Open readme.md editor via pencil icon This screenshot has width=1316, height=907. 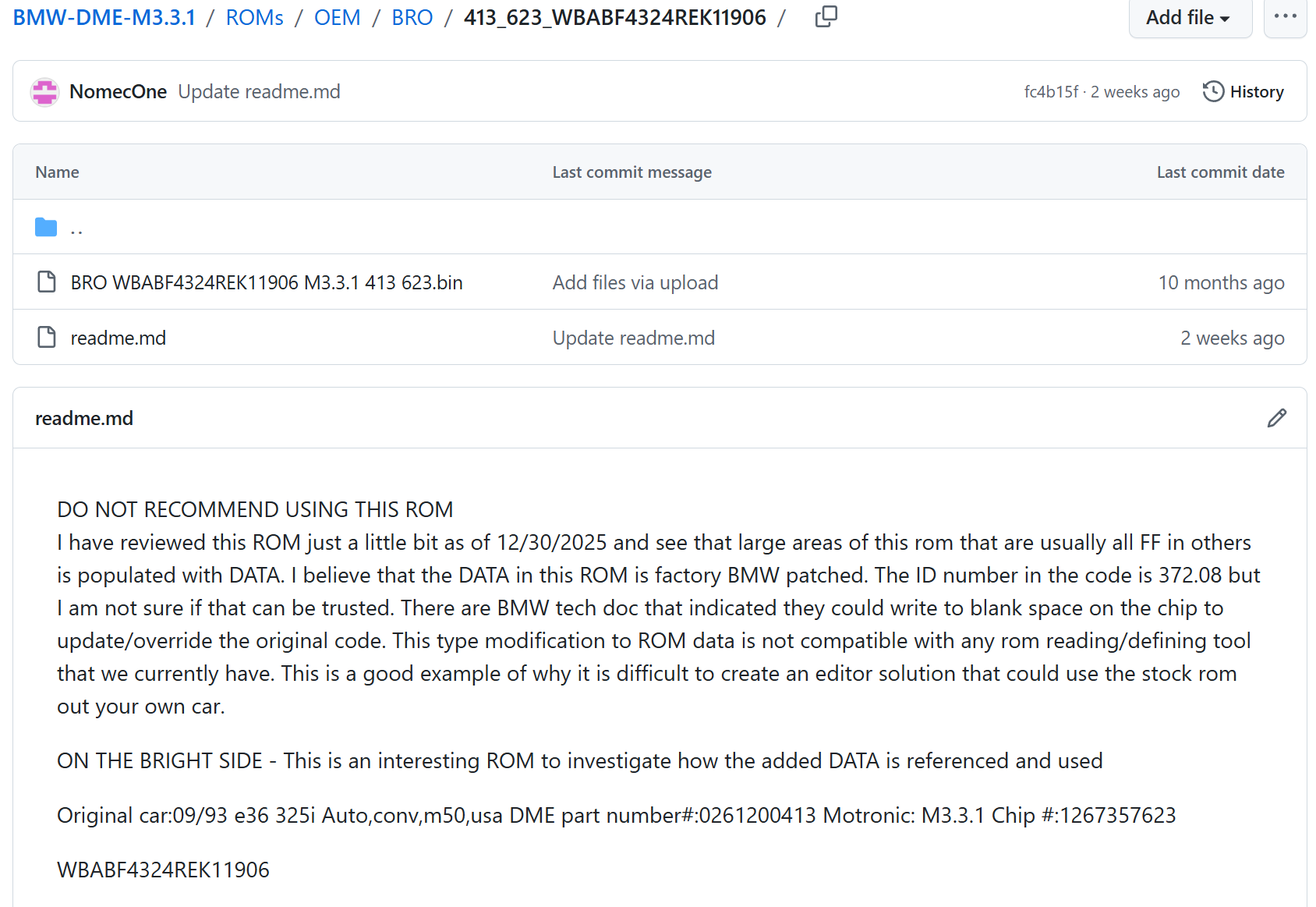click(1276, 418)
